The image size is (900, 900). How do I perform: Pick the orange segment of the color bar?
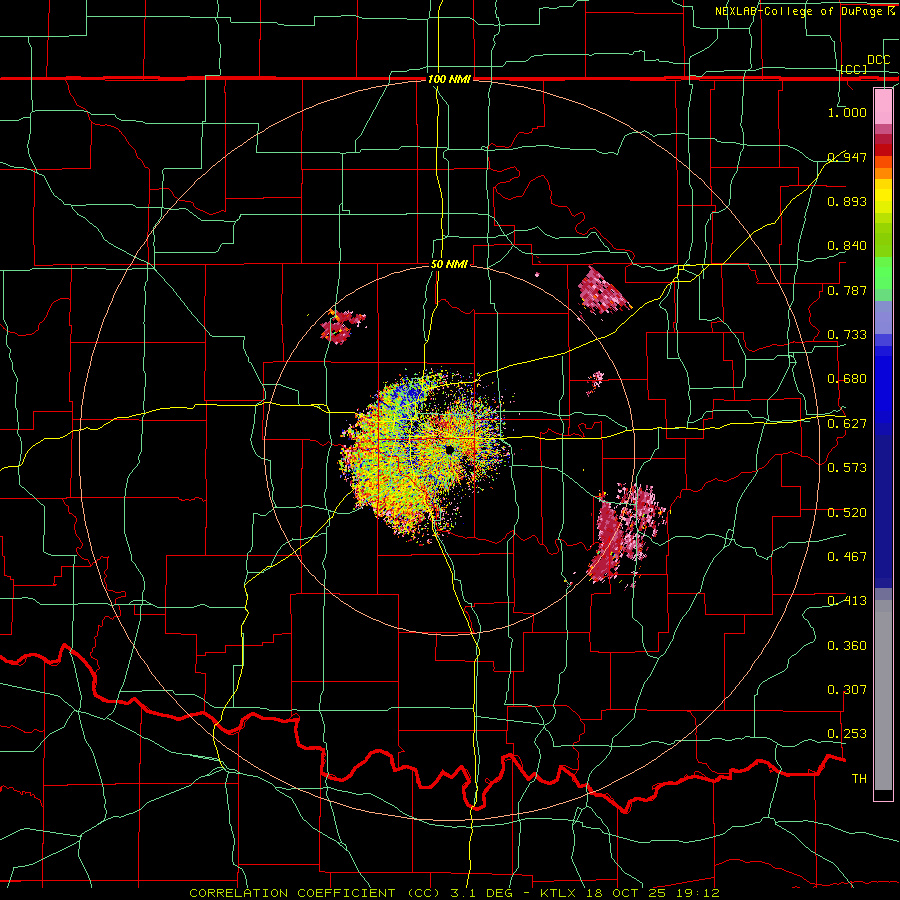tap(883, 172)
